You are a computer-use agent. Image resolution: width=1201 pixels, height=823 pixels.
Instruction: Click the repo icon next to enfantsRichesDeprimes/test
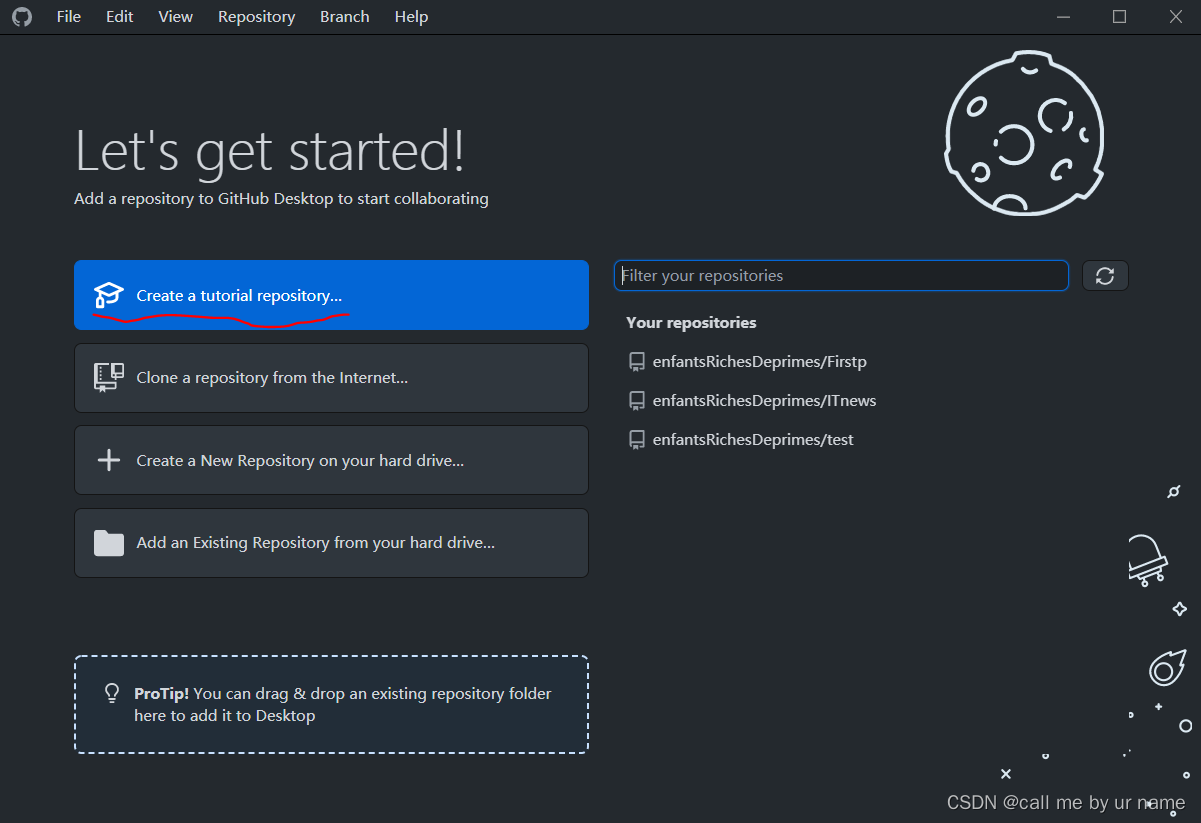637,439
